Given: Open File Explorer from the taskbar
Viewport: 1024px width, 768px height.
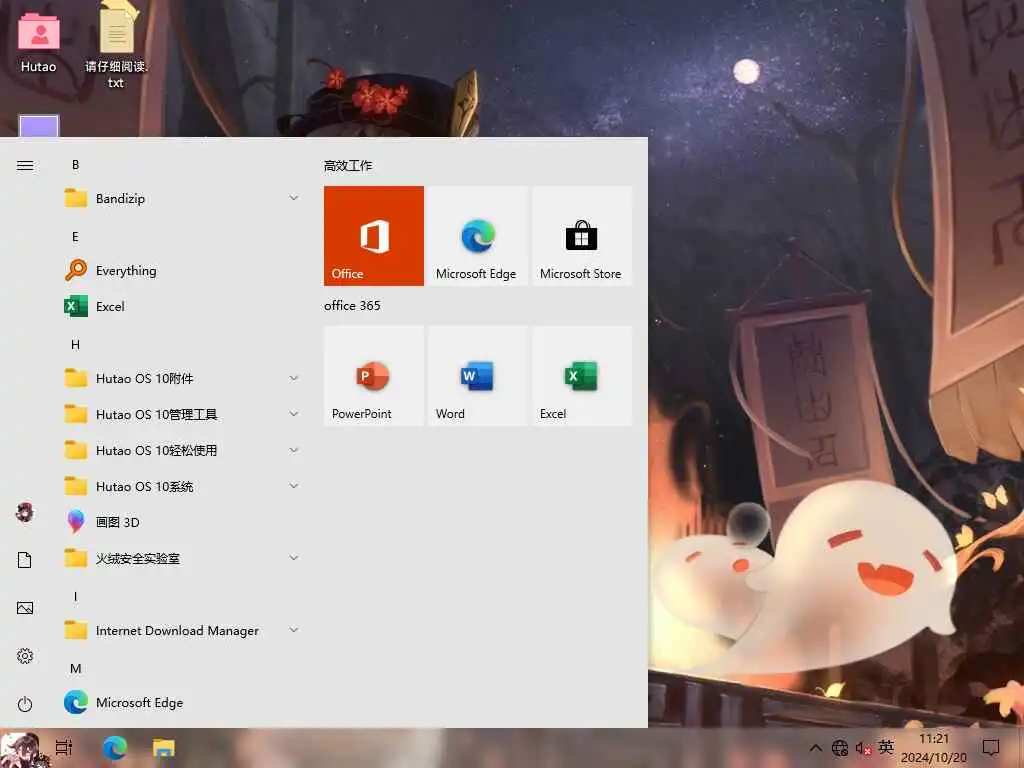Looking at the screenshot, I should coord(164,748).
